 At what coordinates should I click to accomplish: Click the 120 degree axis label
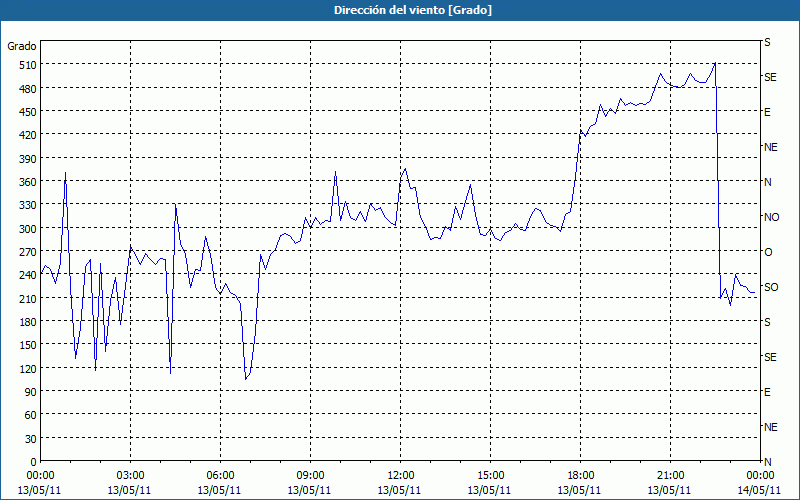[28, 369]
